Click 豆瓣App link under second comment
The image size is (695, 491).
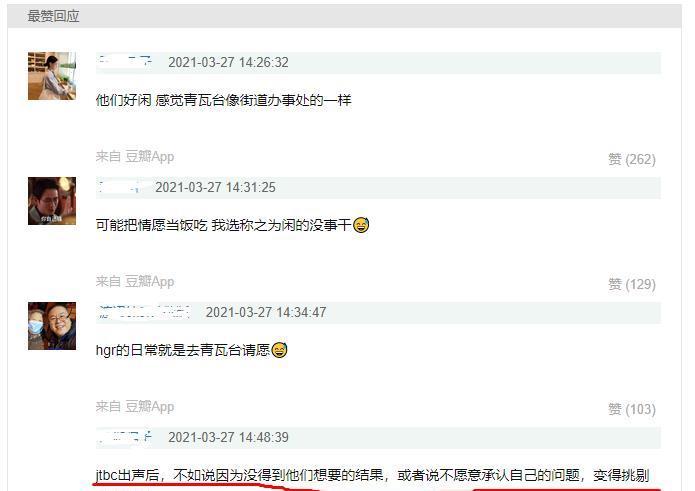pos(150,281)
